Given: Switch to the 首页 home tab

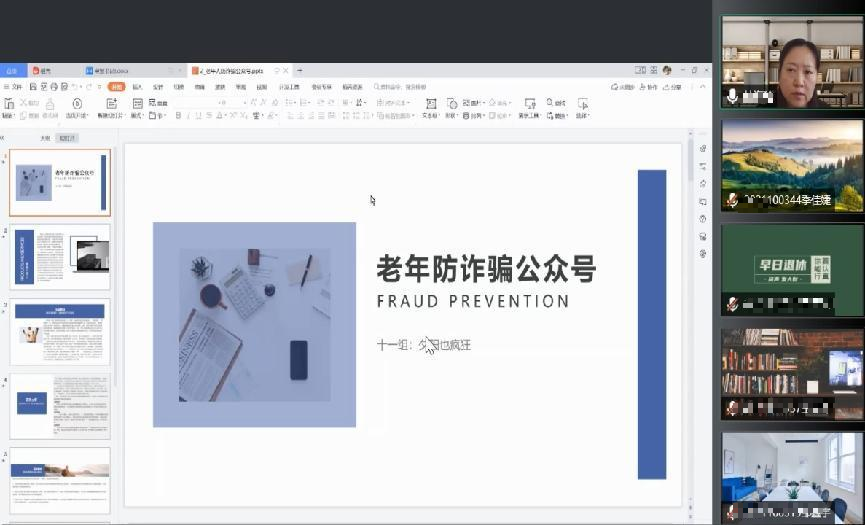Looking at the screenshot, I should coord(12,71).
